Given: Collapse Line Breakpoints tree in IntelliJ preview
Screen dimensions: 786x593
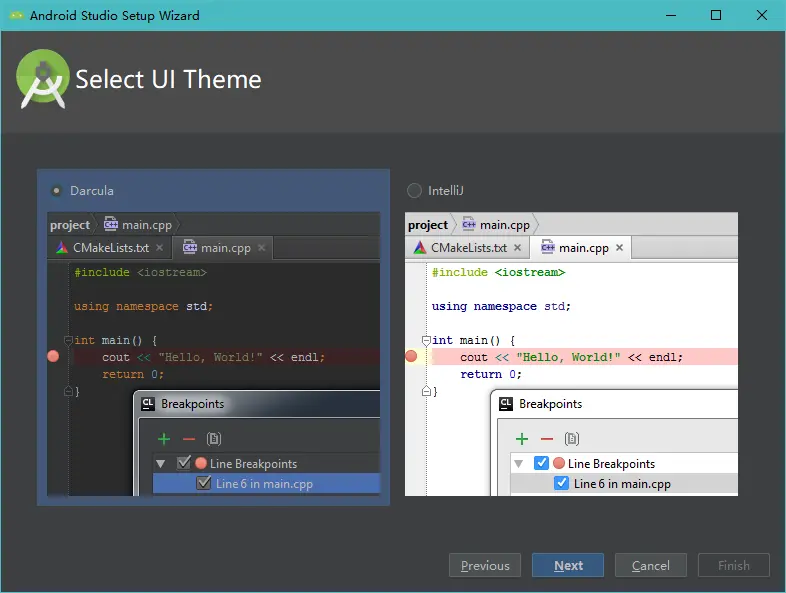Looking at the screenshot, I should (519, 464).
